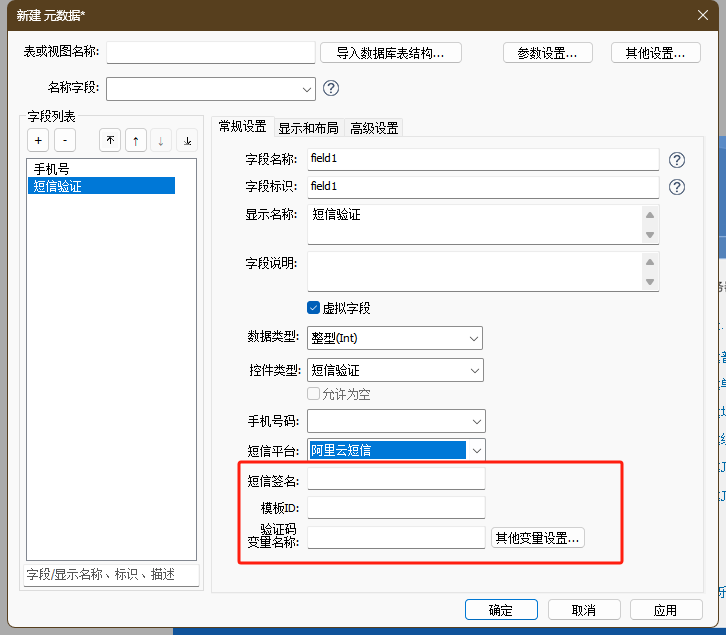Click the 显示名称 scrollbar down arrow
The height and width of the screenshot is (635, 726).
pyautogui.click(x=651, y=236)
